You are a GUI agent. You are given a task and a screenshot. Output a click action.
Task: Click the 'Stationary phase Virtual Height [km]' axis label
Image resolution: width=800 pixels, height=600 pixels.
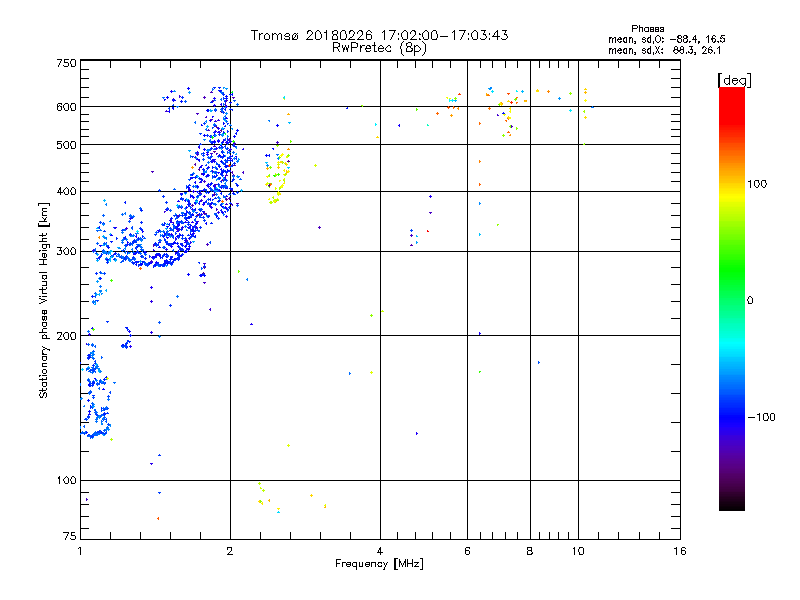point(44,300)
